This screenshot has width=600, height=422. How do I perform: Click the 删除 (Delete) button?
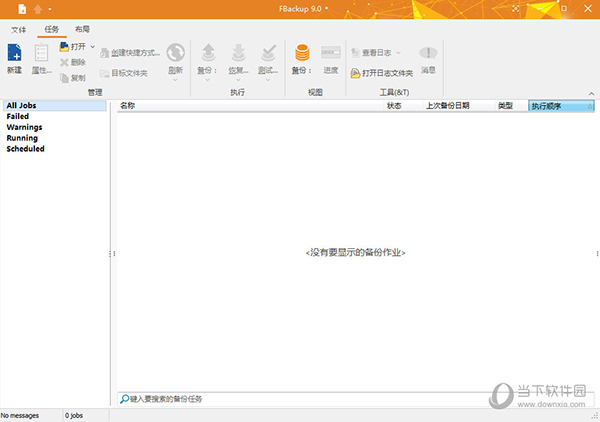point(73,62)
